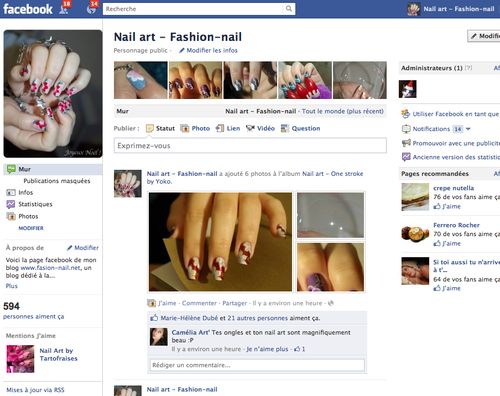Click the Utiliser Facebook en tant que icon

tap(406, 114)
